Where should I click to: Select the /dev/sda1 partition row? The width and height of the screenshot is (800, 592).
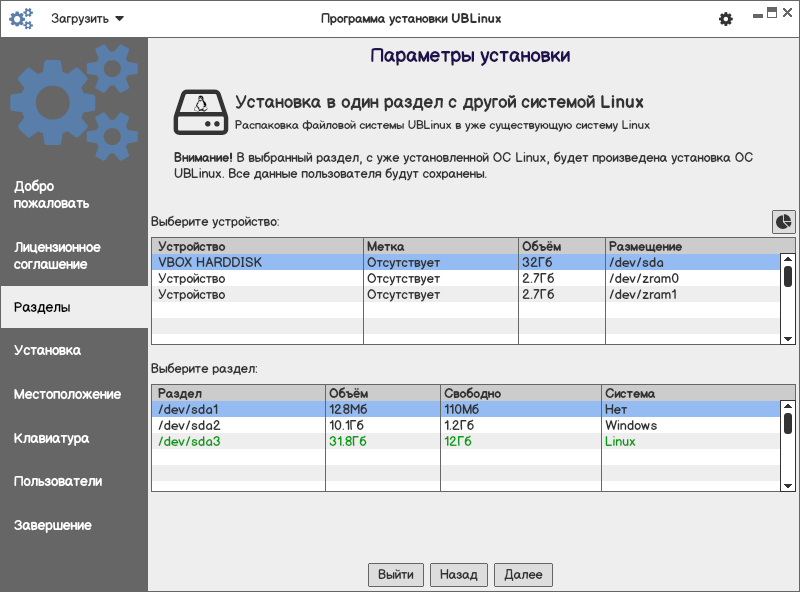(466, 409)
